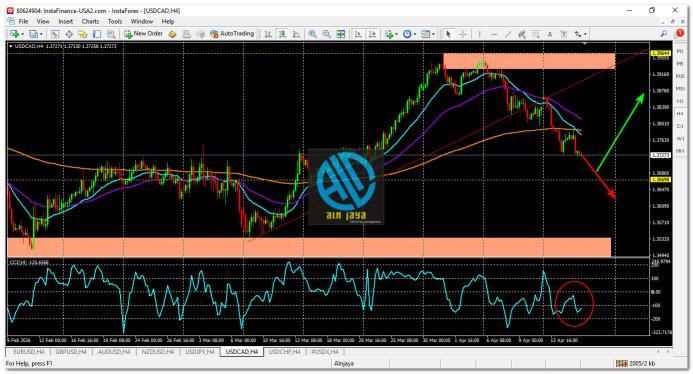This screenshot has width=693, height=374.
Task: Expand the Periods dropdown arrow
Action: coord(415,34)
